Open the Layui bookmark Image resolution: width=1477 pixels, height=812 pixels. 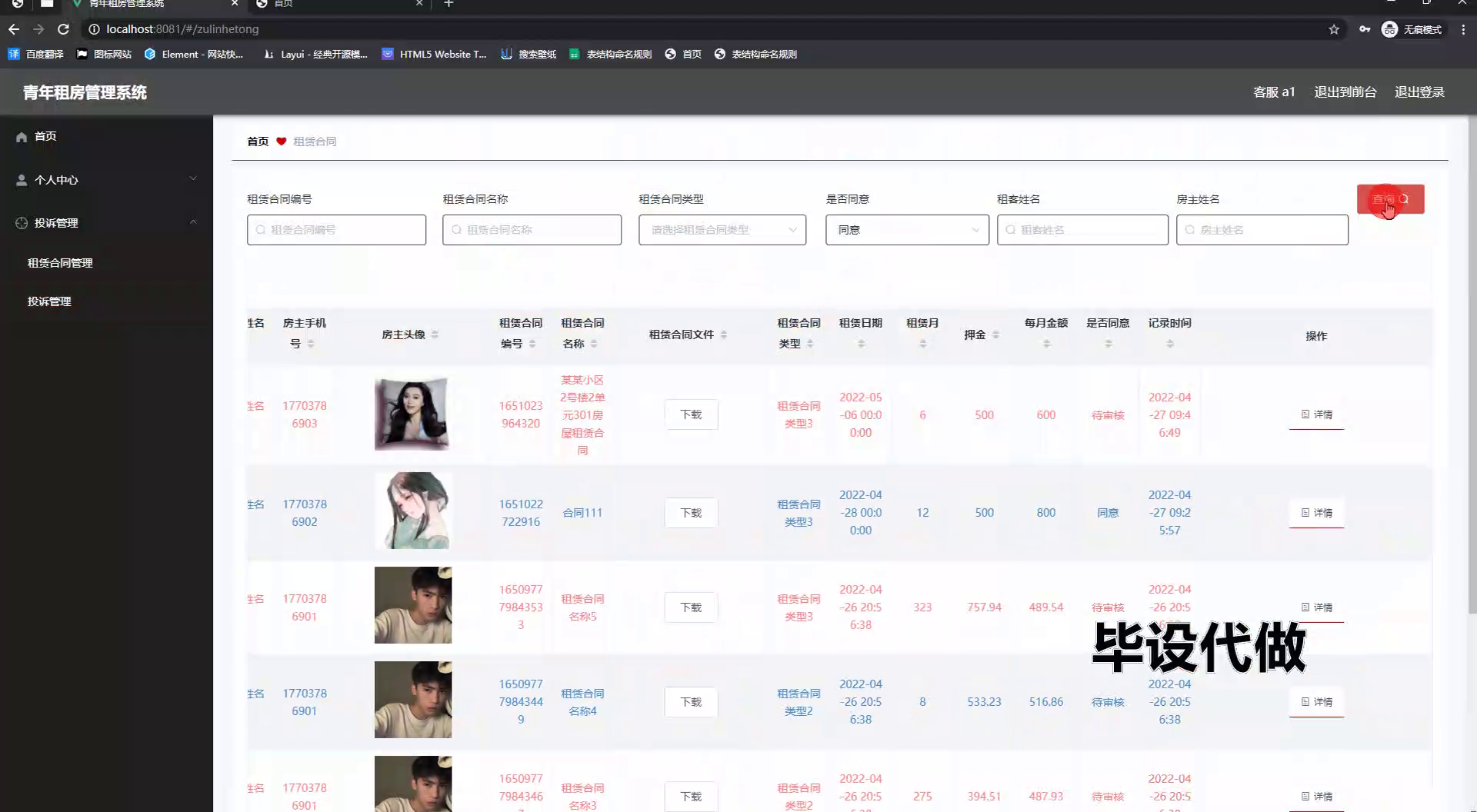[315, 54]
